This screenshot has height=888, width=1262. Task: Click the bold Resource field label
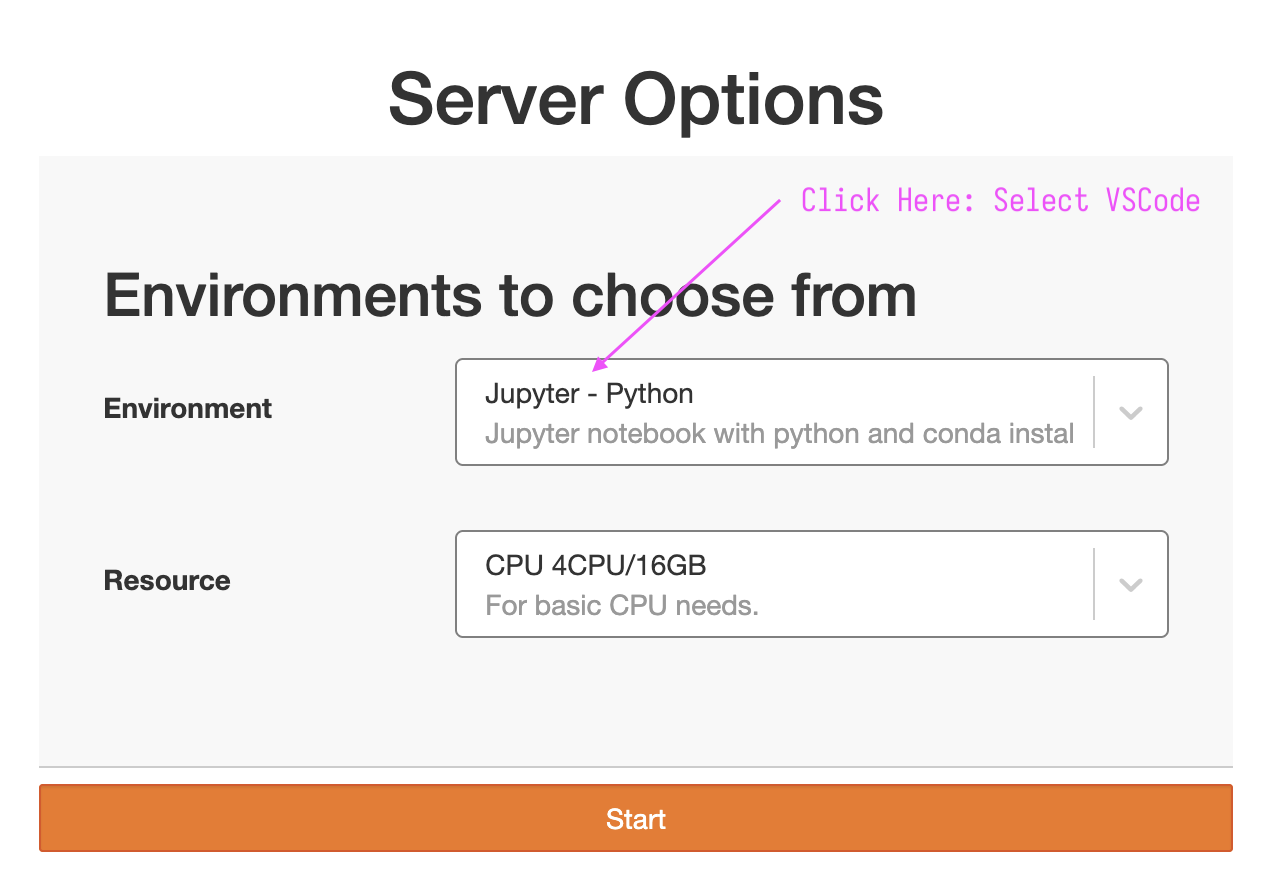(167, 580)
